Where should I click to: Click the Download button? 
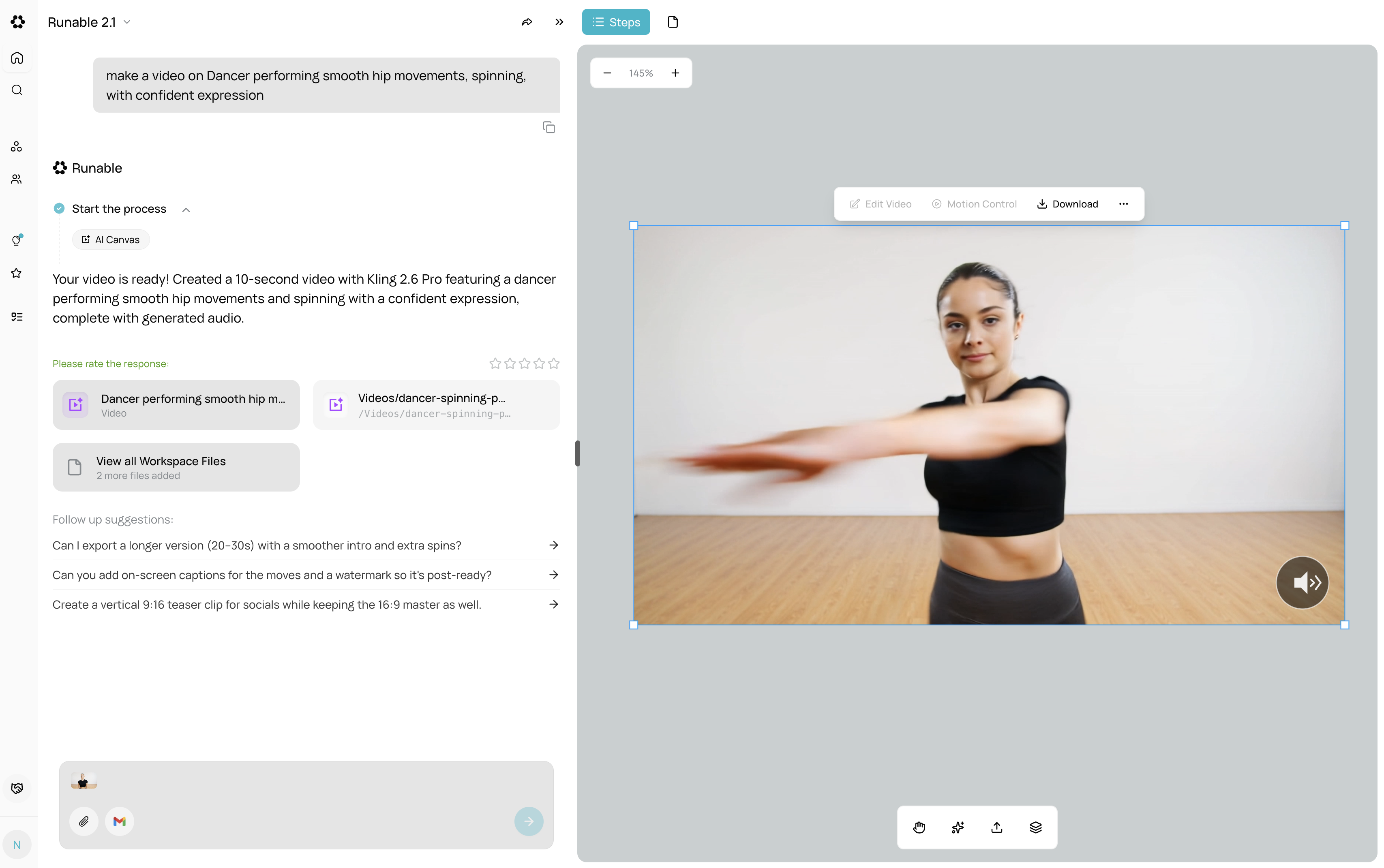click(1067, 204)
